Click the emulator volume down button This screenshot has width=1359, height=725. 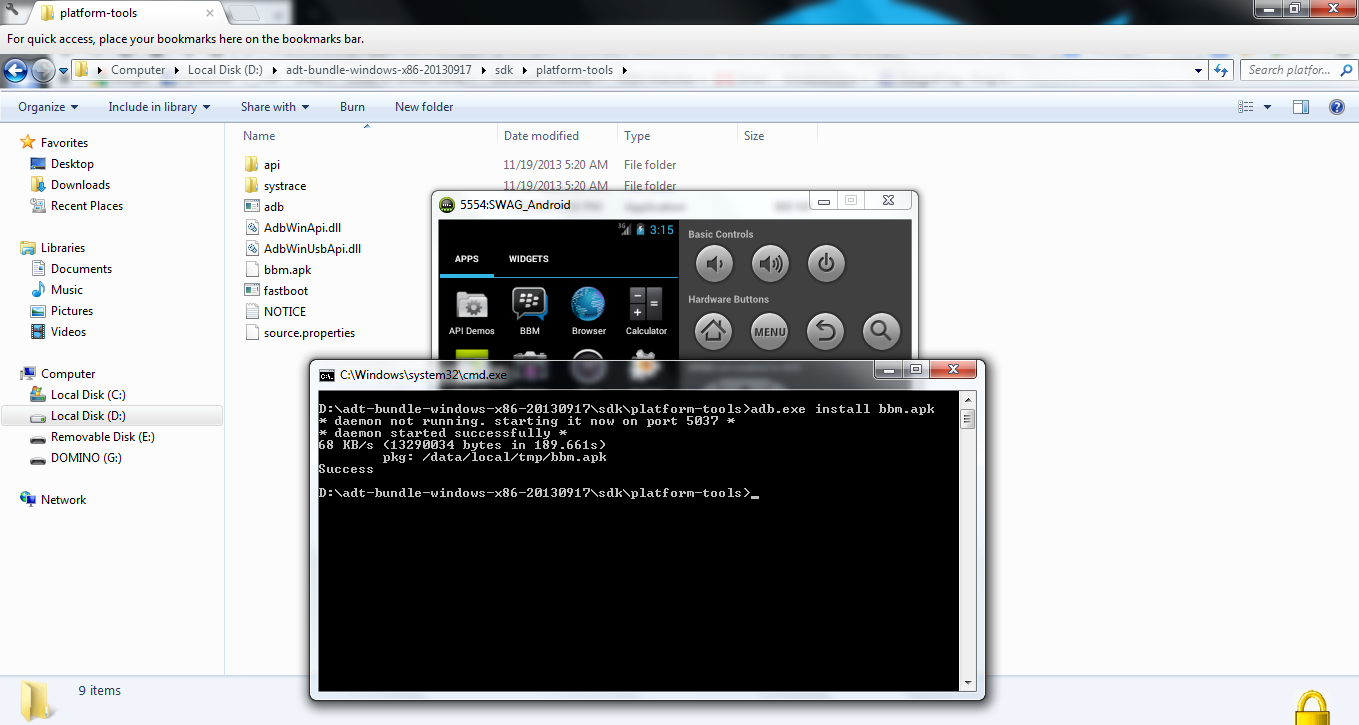[713, 264]
